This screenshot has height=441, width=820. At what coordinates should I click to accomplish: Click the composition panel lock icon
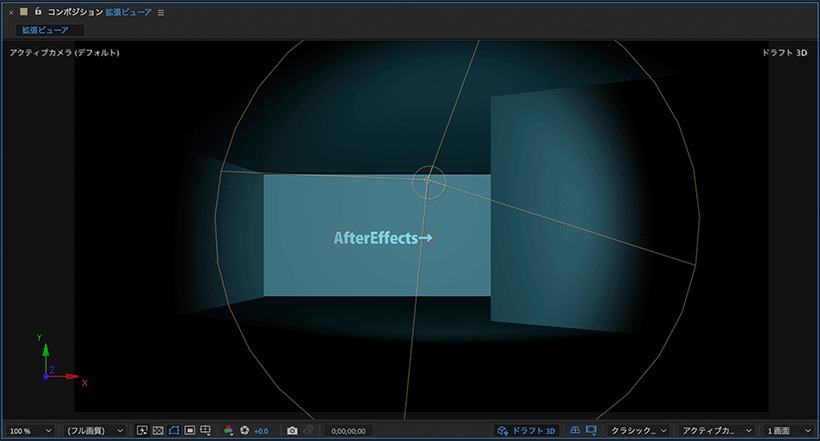[x=38, y=11]
